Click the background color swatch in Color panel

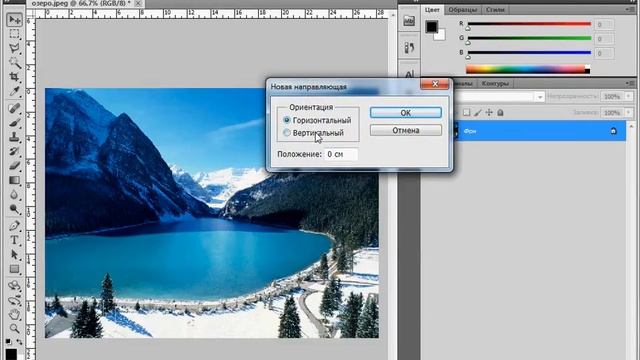click(x=441, y=36)
